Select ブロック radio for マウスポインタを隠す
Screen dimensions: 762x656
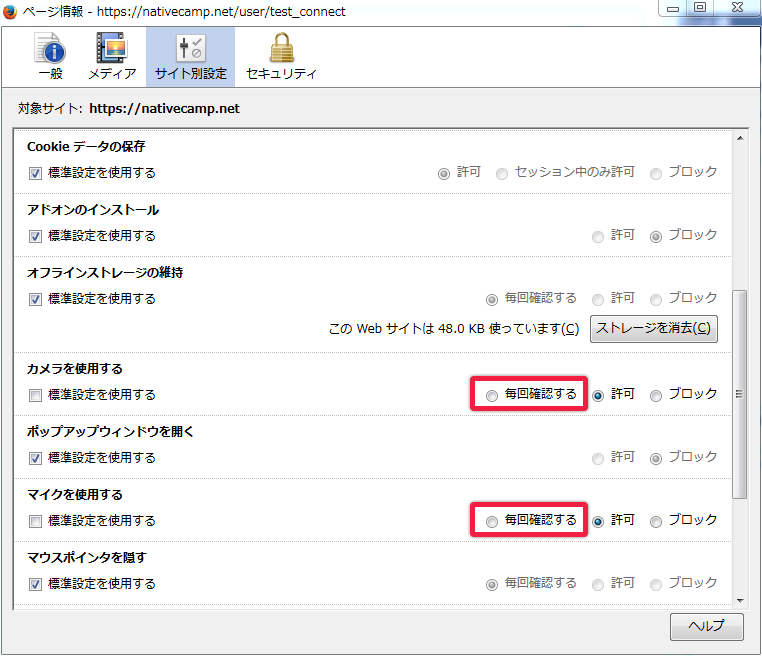pos(656,584)
